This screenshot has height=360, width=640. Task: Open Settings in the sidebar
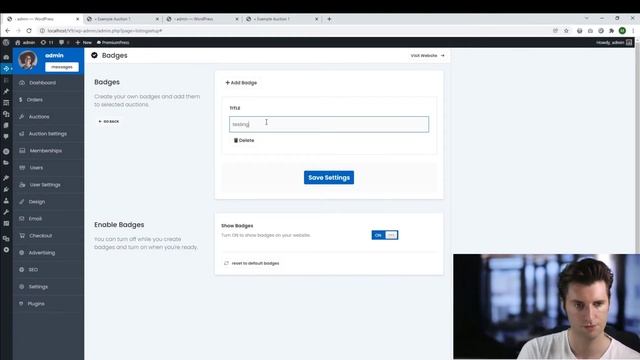pyautogui.click(x=48, y=287)
